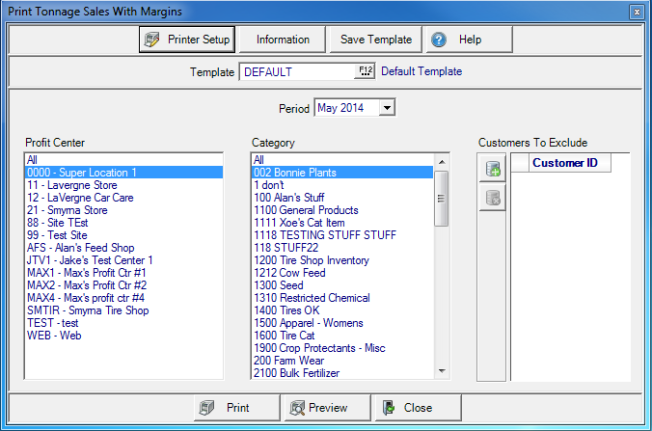
Task: Click the remove excluded customer icon
Action: (x=493, y=198)
